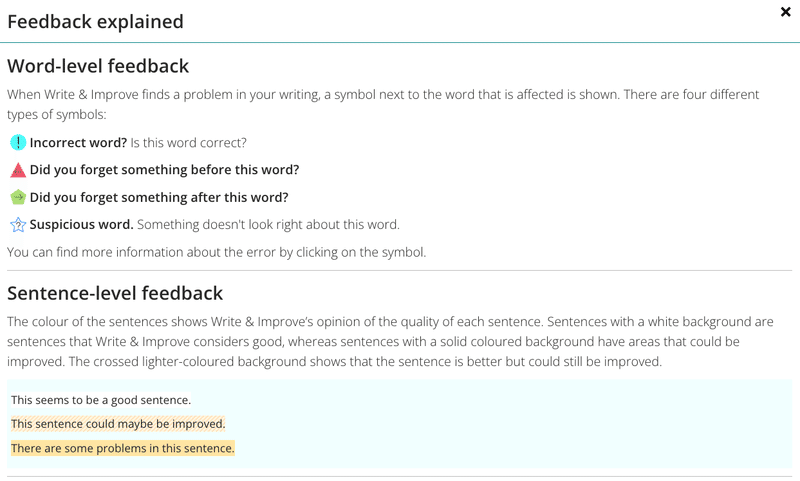The height and width of the screenshot is (481, 800).
Task: Click the 'Word-level feedback' heading
Action: coord(98,66)
